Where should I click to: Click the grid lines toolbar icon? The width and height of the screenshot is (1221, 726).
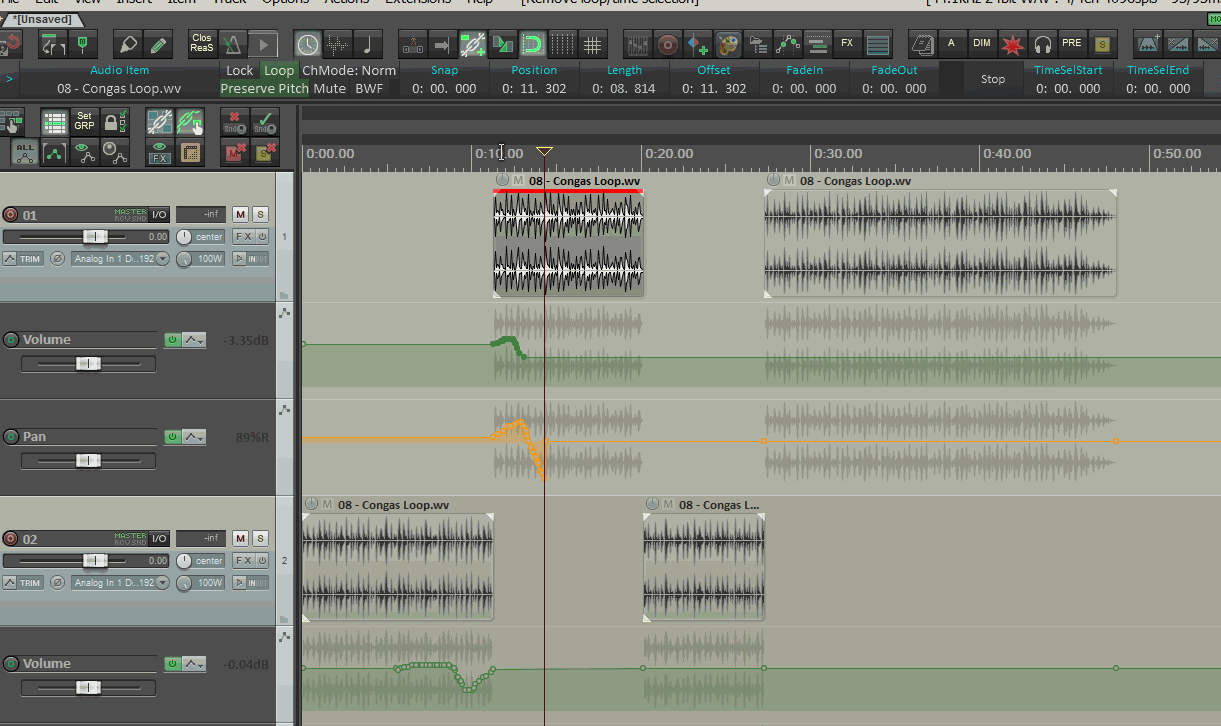[x=593, y=44]
